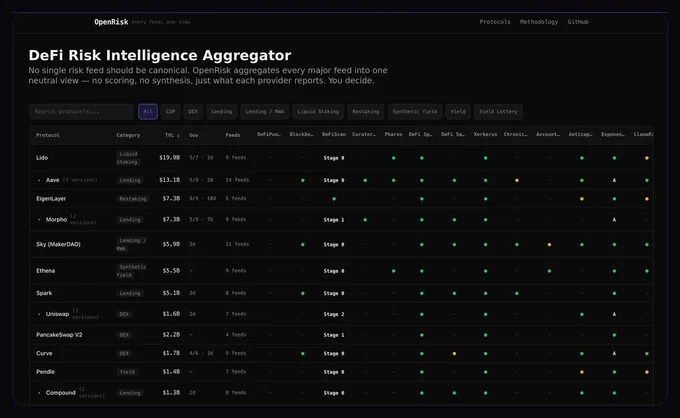Filter by Synthetic Yield chip
Viewport: 680px width, 418px height.
click(415, 111)
